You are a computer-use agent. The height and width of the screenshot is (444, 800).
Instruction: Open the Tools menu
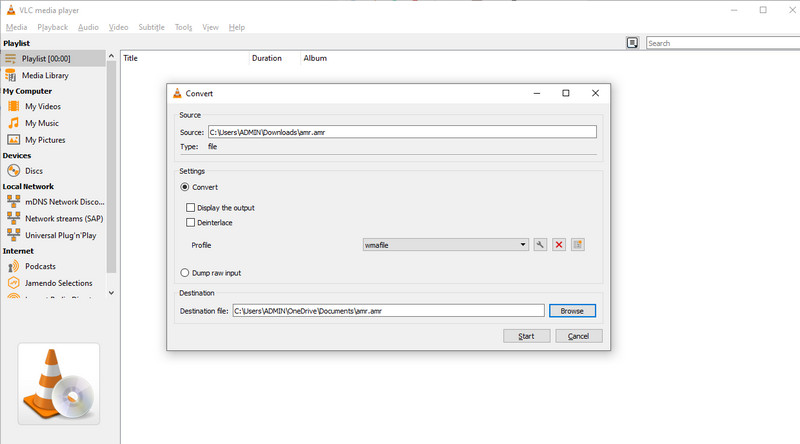(183, 27)
